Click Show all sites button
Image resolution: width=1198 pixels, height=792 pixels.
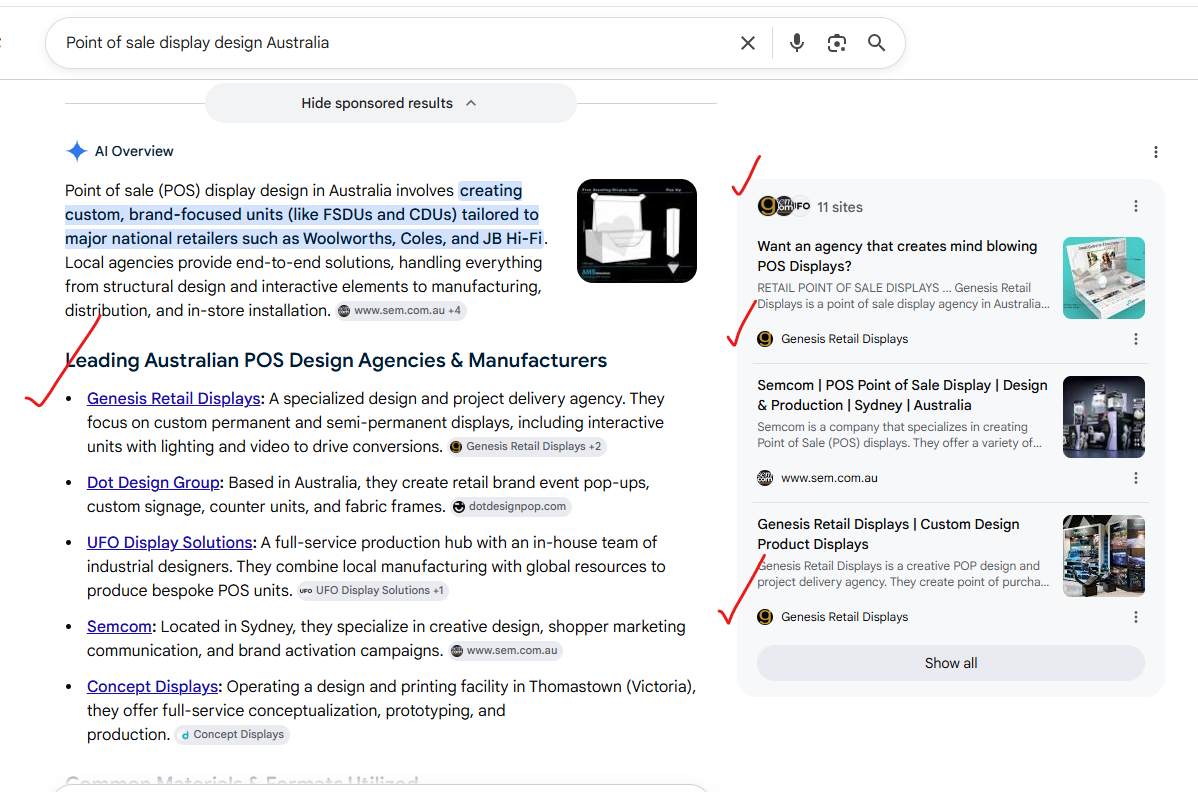point(950,663)
